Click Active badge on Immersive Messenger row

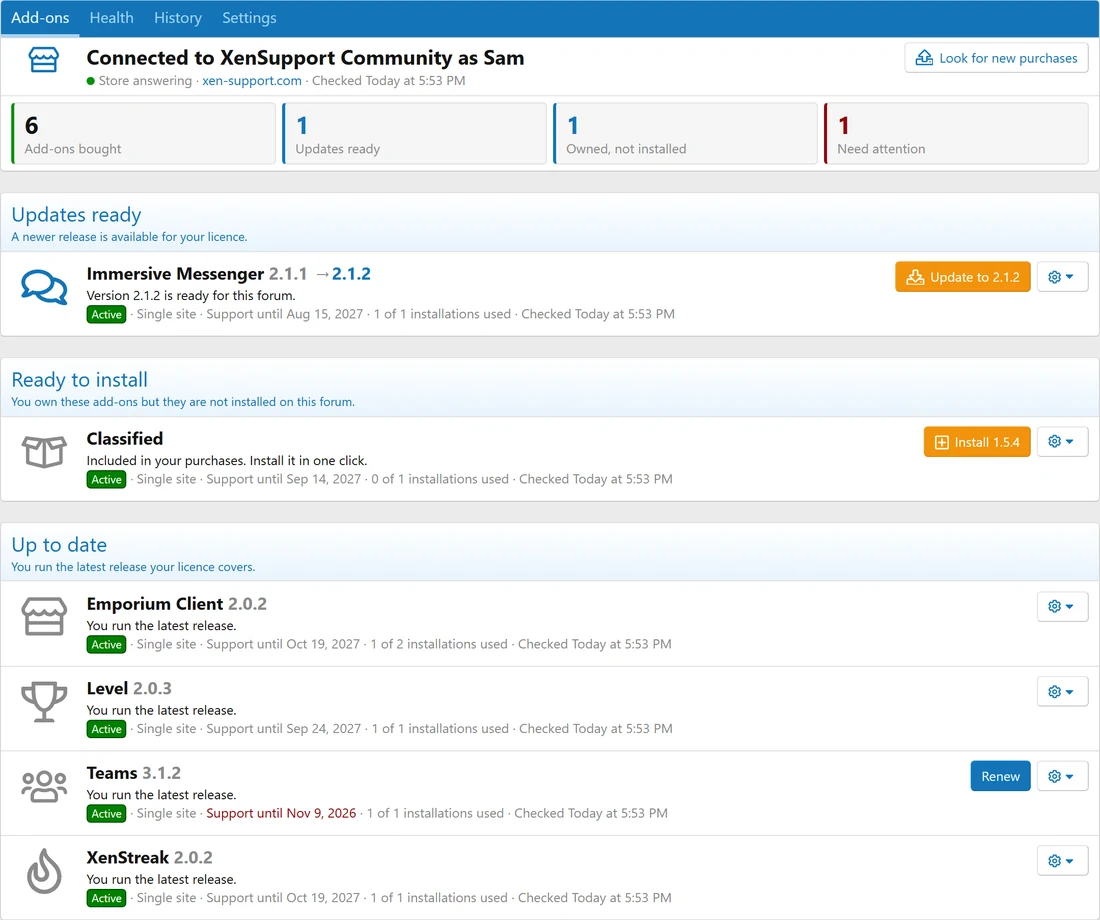pos(107,314)
